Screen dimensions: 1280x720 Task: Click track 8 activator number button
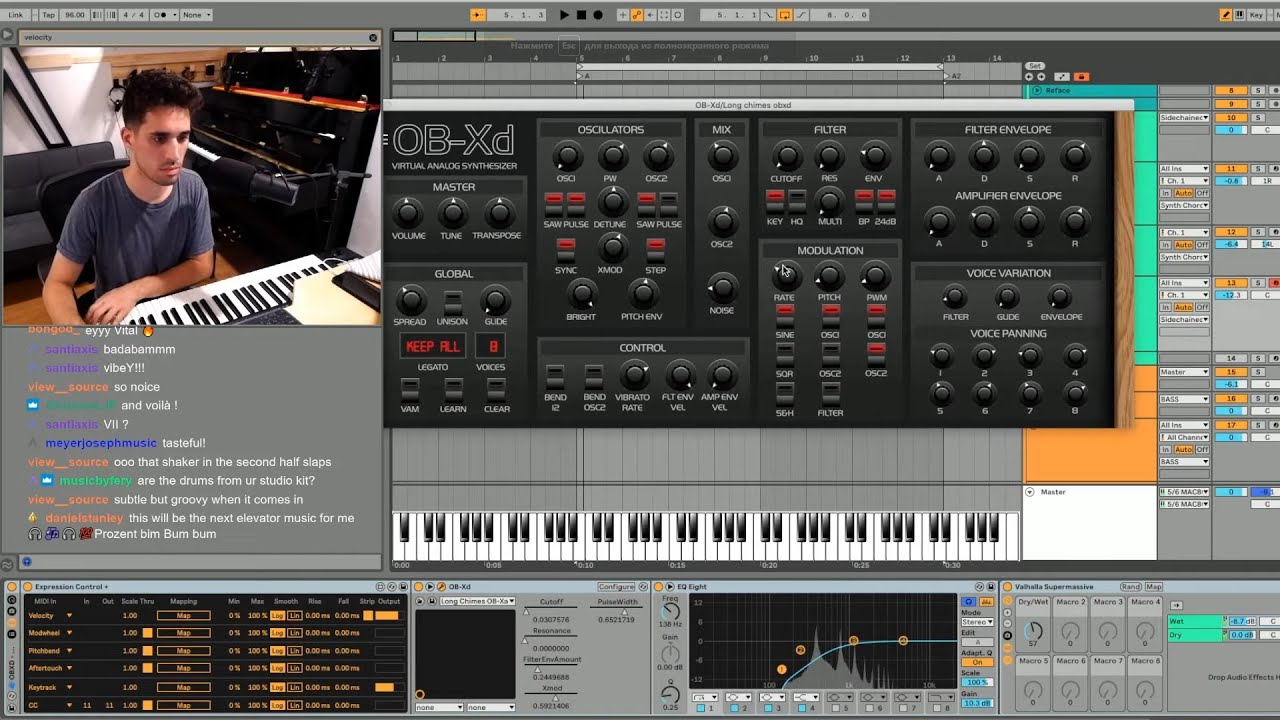click(x=1230, y=90)
